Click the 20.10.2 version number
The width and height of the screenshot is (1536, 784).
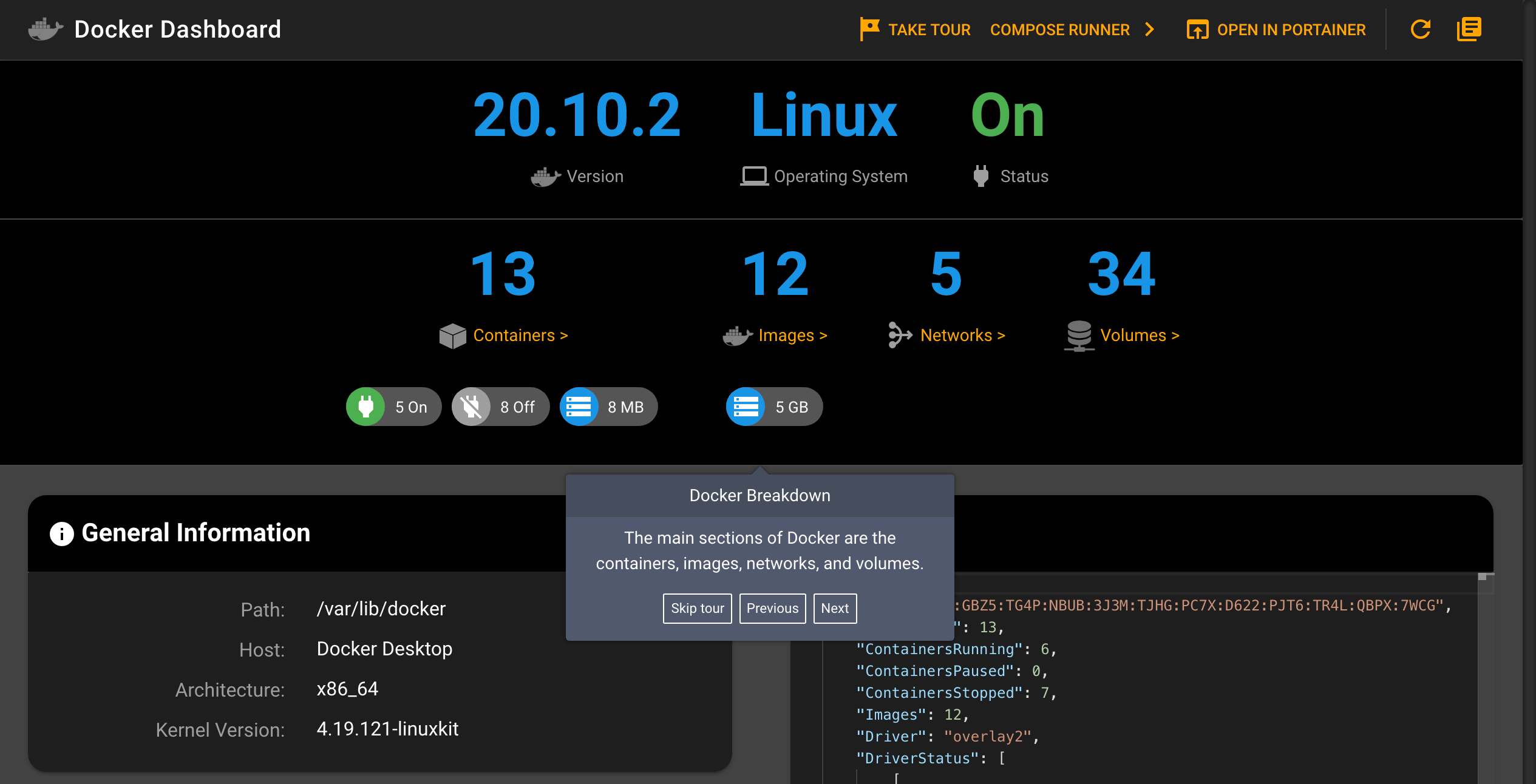pyautogui.click(x=577, y=115)
